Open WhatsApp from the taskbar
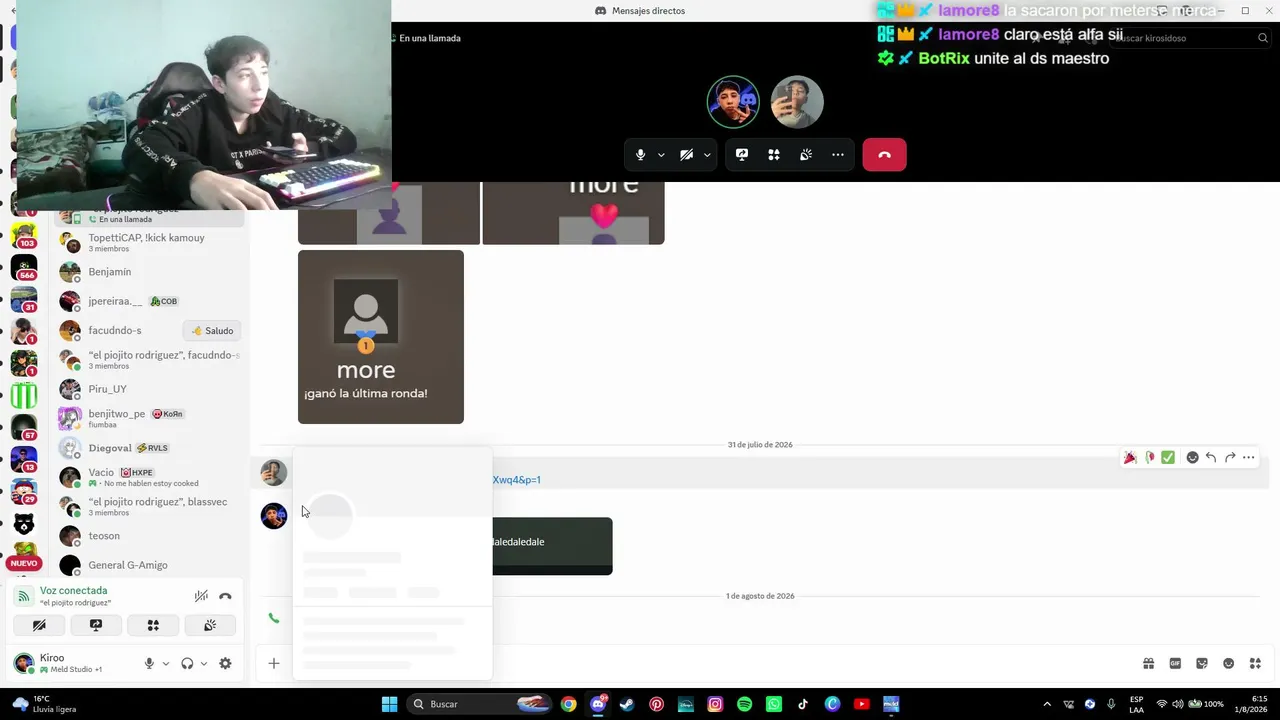 click(773, 704)
